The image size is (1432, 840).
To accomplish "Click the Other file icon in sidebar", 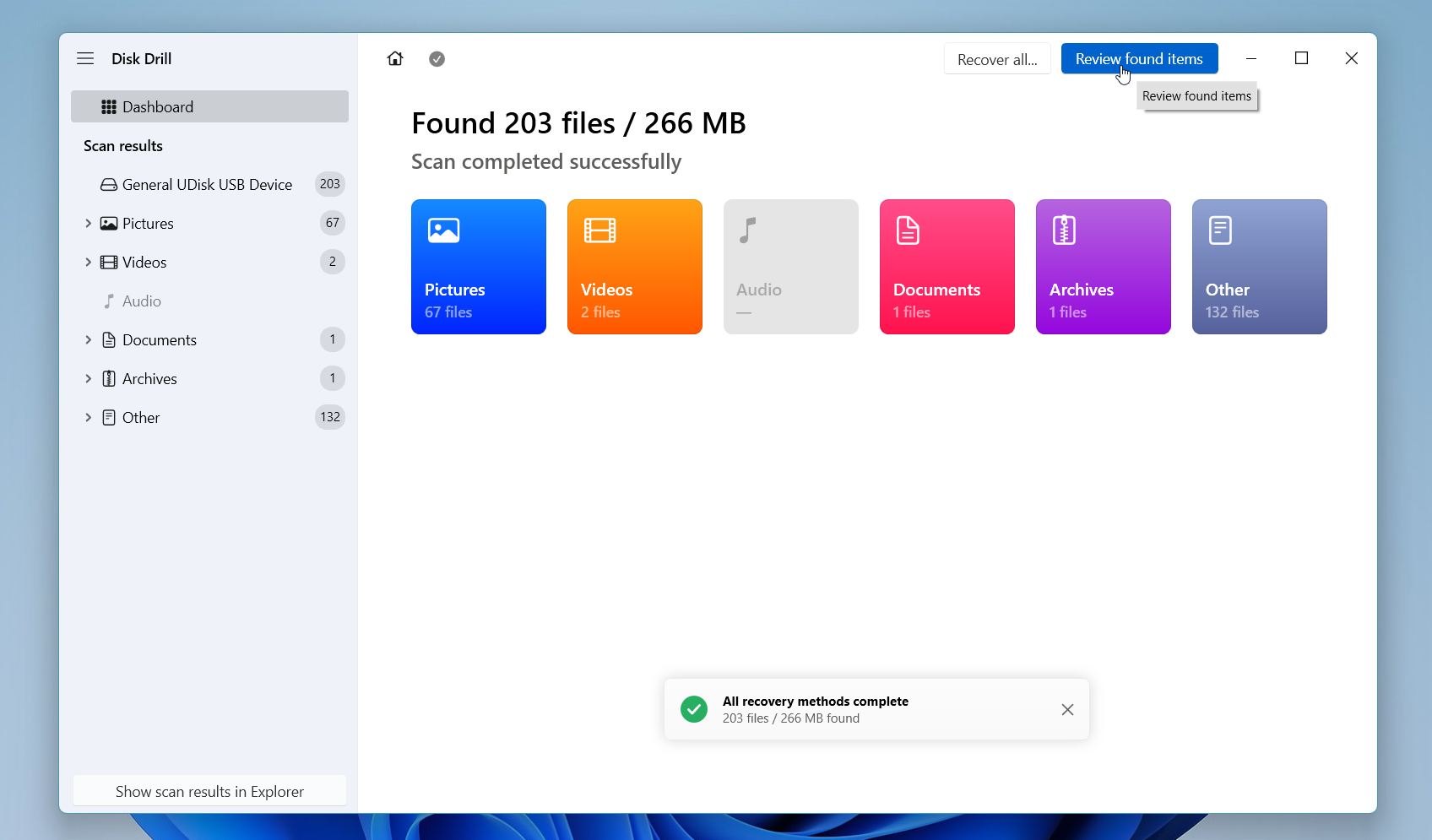I will click(109, 417).
